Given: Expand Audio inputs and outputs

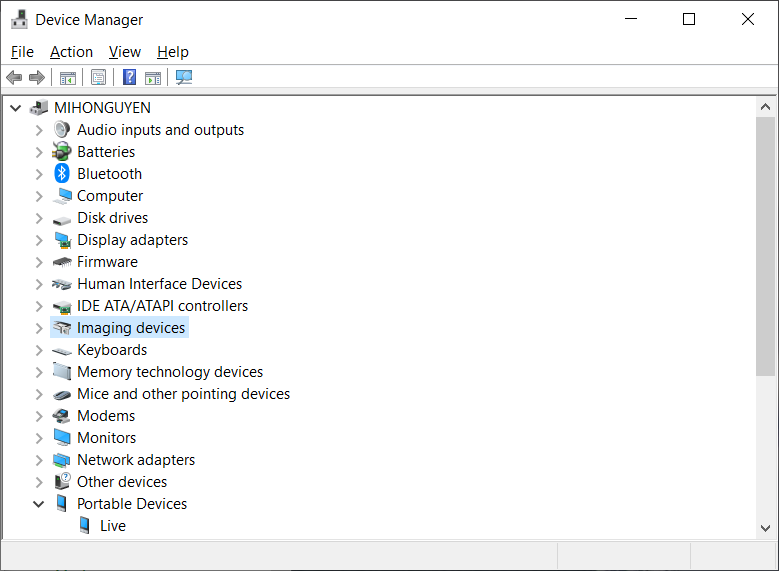Looking at the screenshot, I should pos(39,130).
